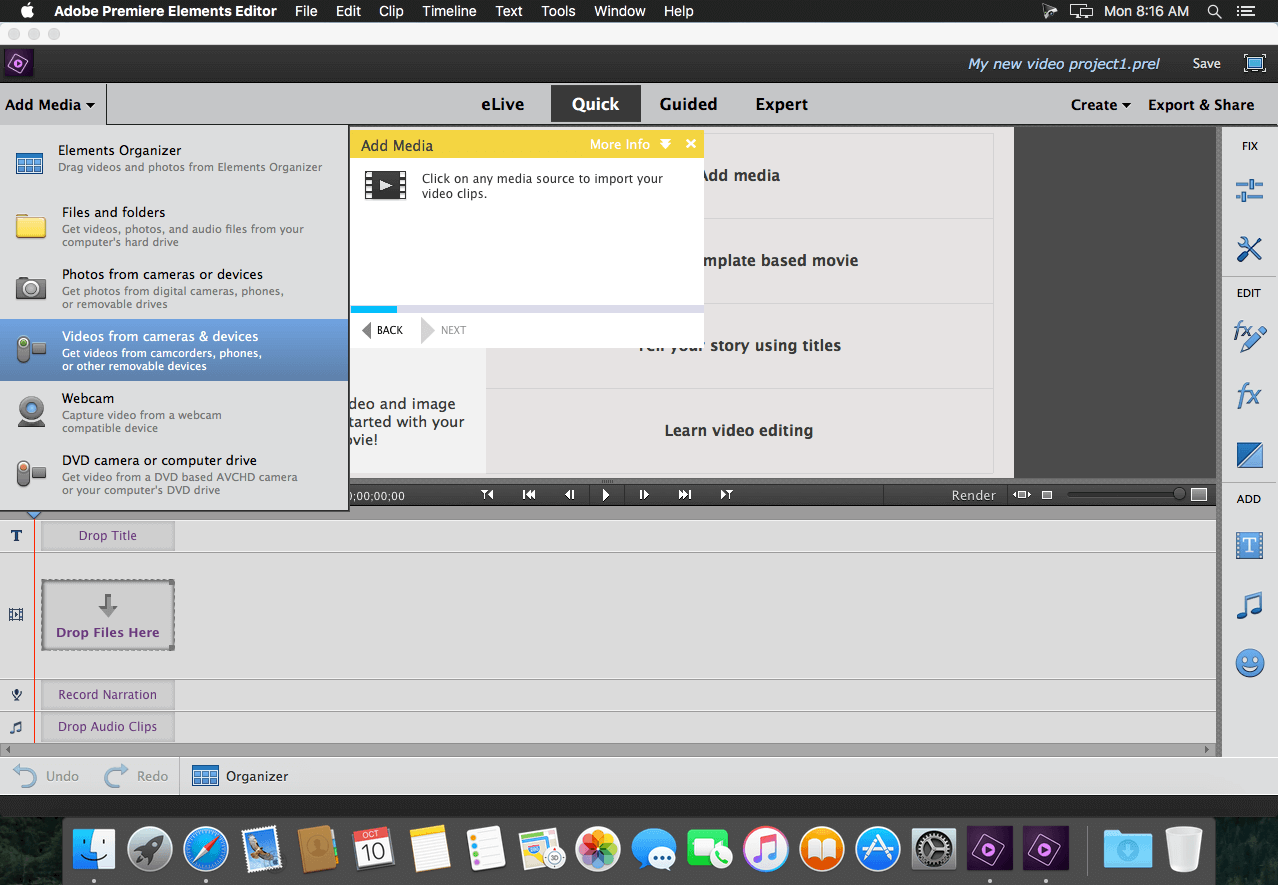Jump to end of movie
Viewport: 1278px width, 885px height.
pos(684,494)
